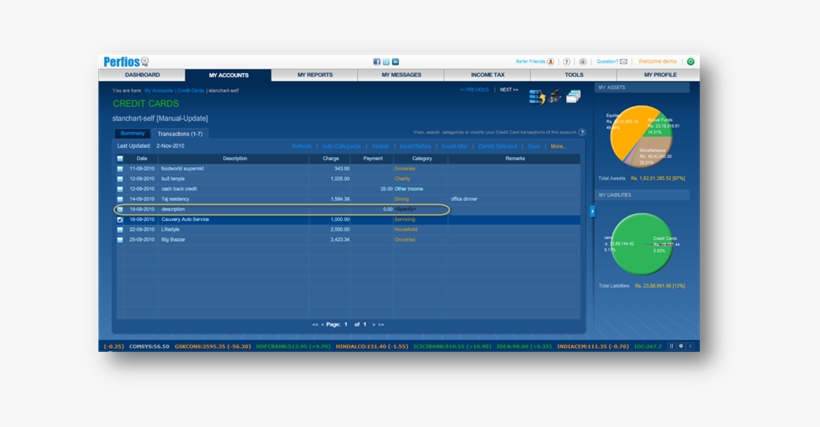Click the My Liabilities pie chart
820x427 pixels.
click(x=641, y=244)
